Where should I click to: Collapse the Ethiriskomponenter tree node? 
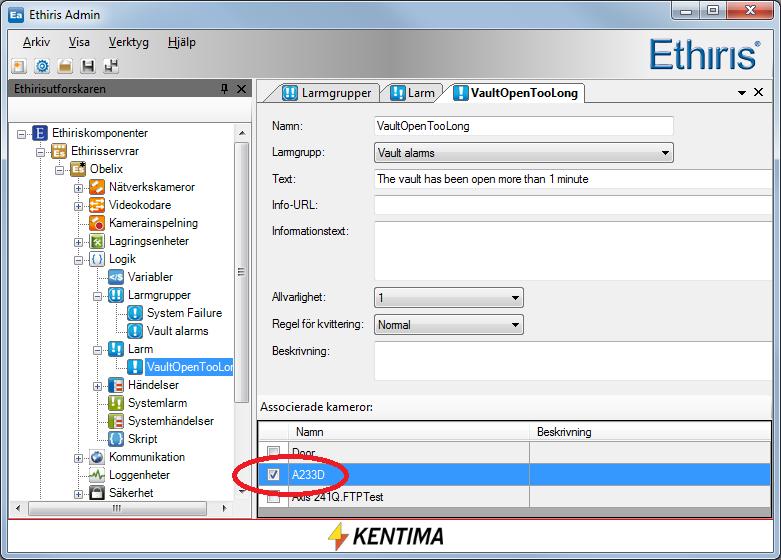pos(21,134)
